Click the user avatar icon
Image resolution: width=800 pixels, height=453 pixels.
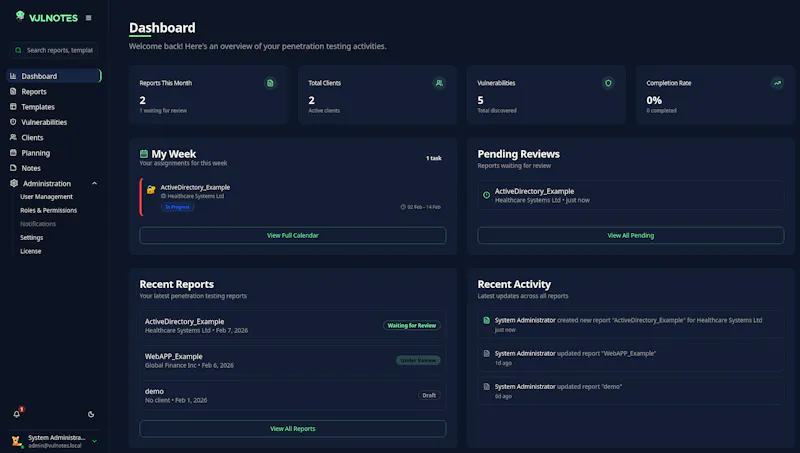pyautogui.click(x=16, y=441)
